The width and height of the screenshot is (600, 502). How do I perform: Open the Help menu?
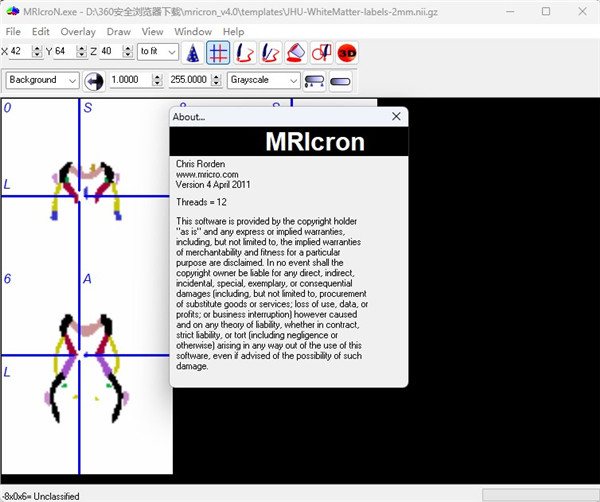point(233,31)
